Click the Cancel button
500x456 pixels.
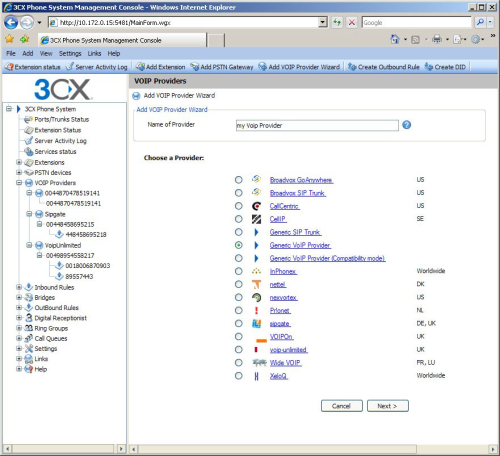coord(342,406)
